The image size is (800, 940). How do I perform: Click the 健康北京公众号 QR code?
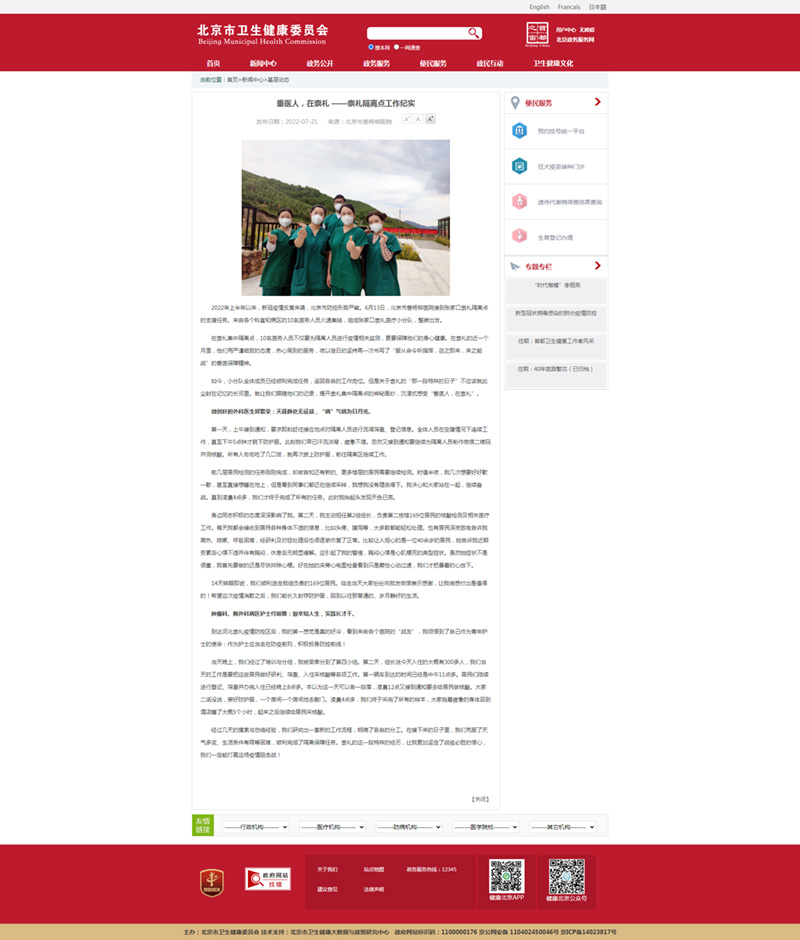(x=567, y=876)
